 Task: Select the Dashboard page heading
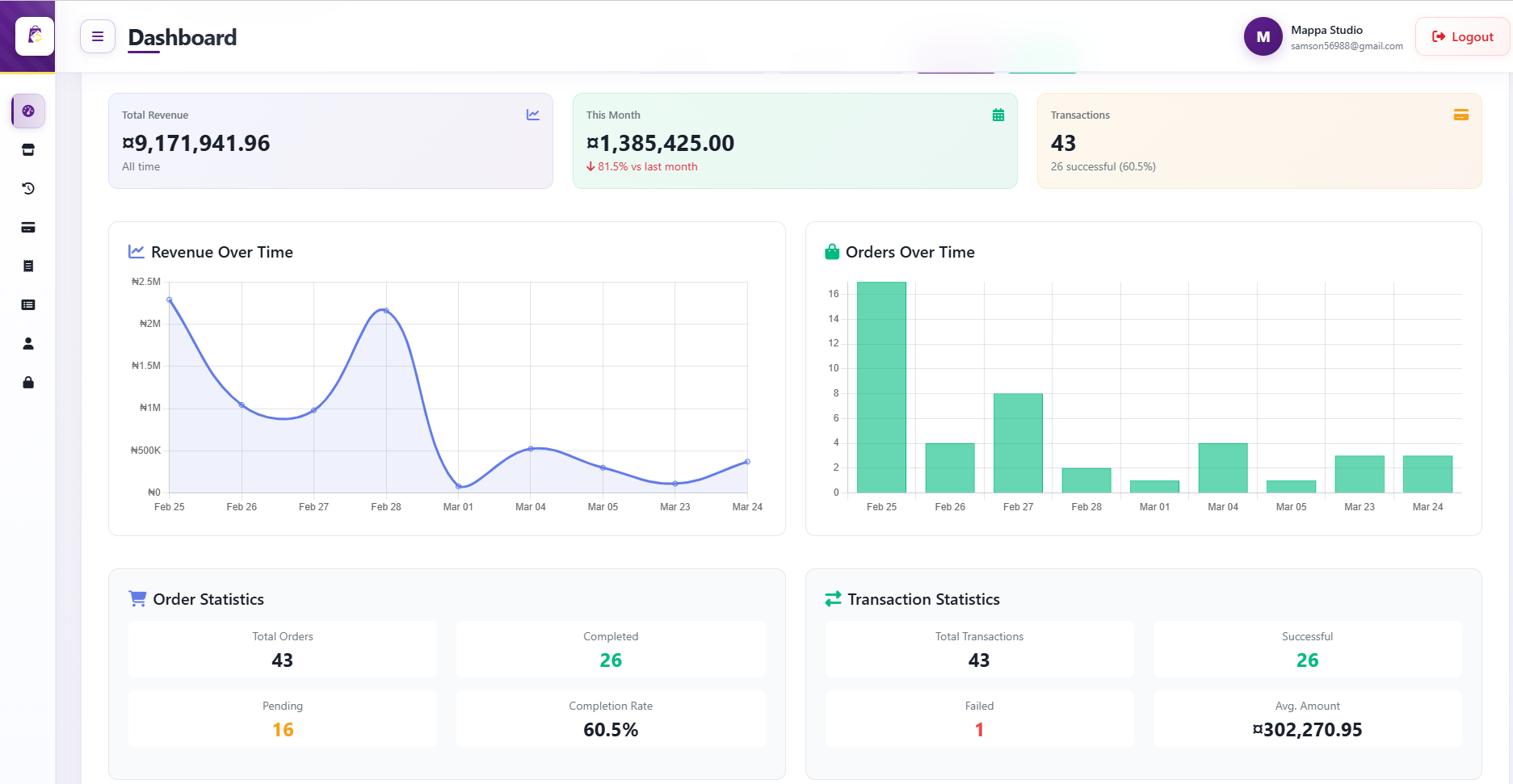pyautogui.click(x=182, y=37)
